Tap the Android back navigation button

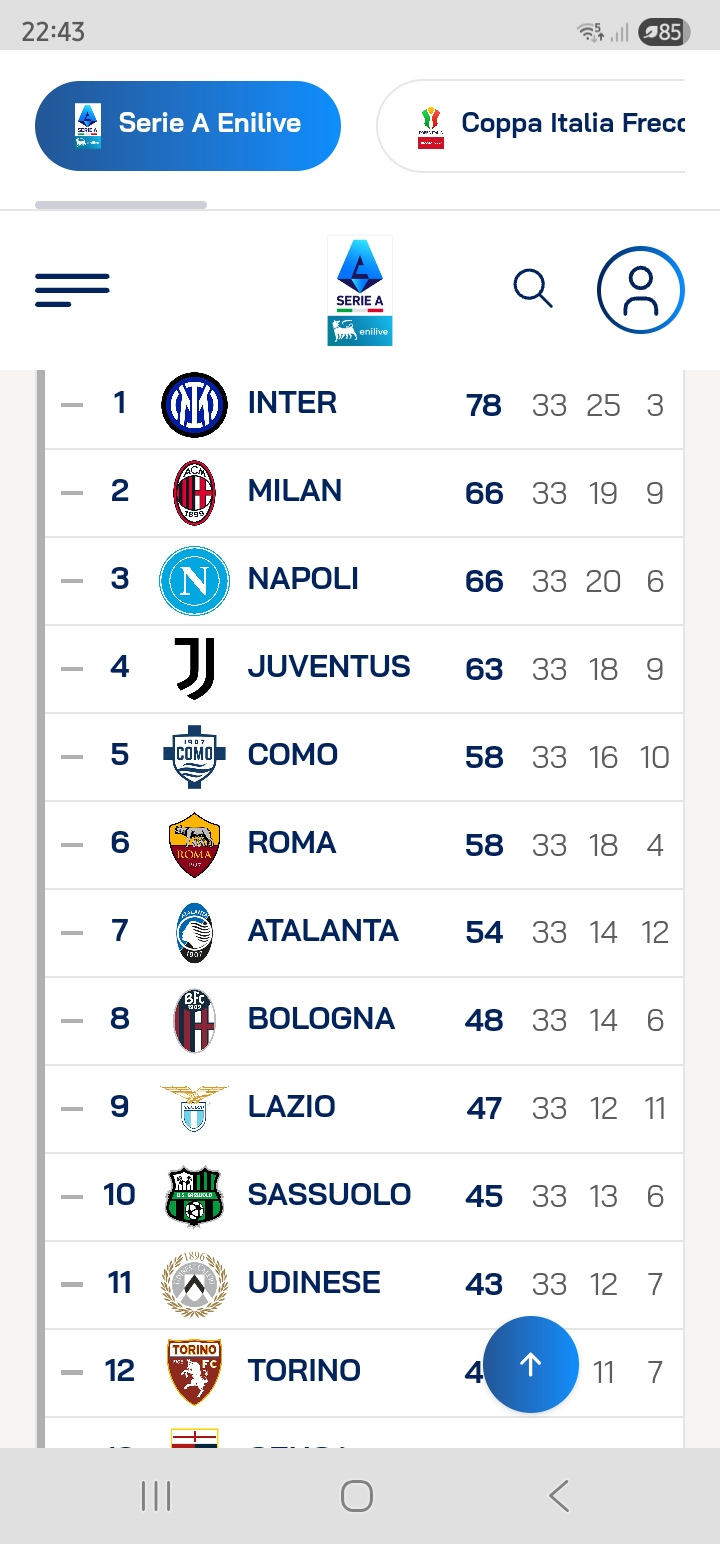point(559,1496)
